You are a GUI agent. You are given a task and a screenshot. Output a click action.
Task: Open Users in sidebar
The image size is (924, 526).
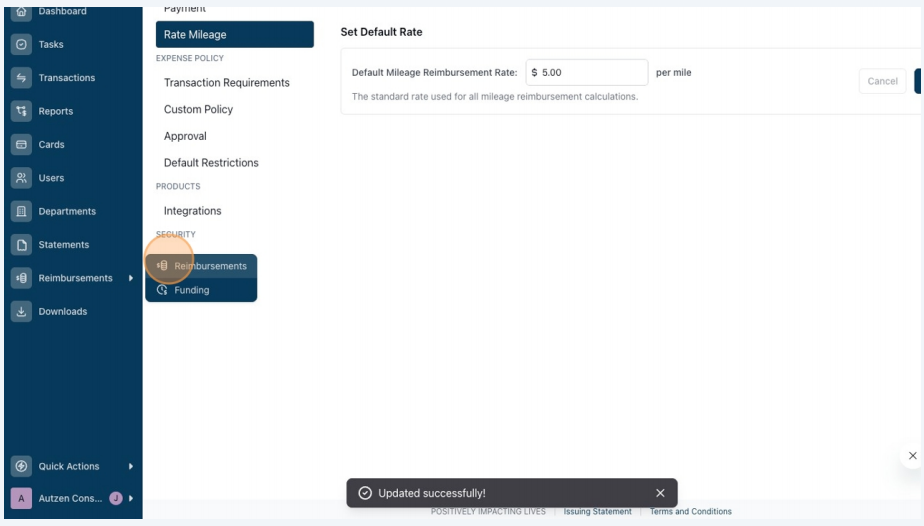pos(51,178)
